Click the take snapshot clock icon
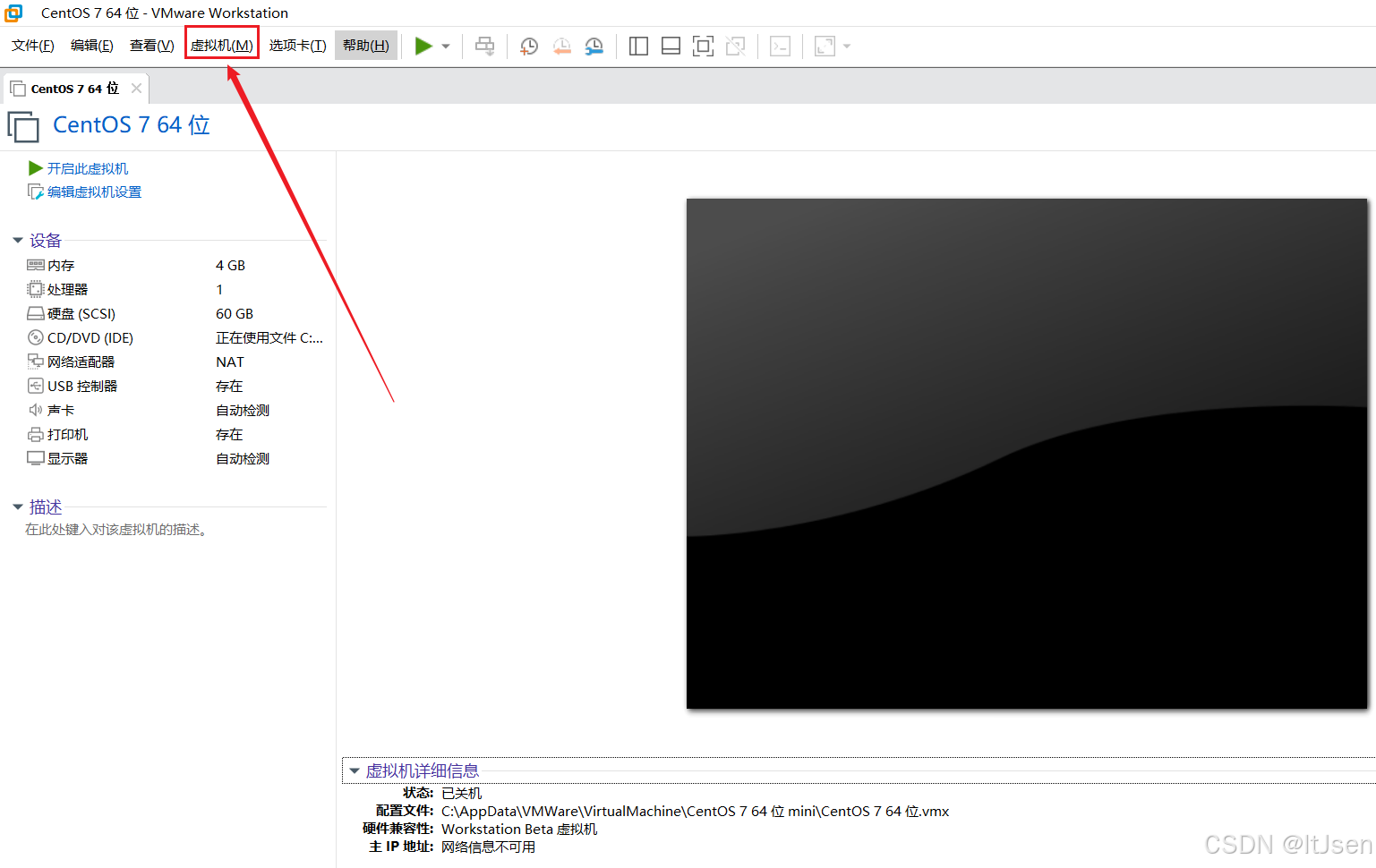 pos(529,46)
